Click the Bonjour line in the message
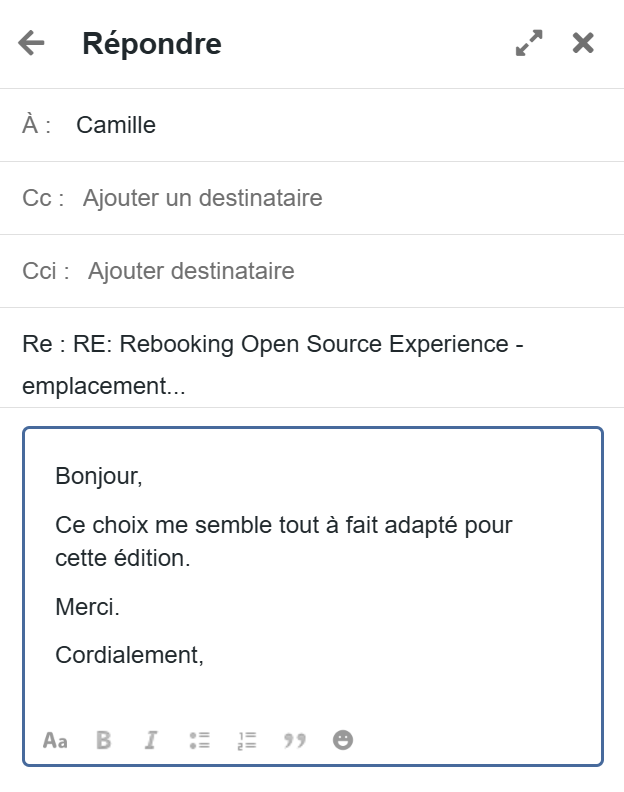624x792 pixels. tap(99, 476)
